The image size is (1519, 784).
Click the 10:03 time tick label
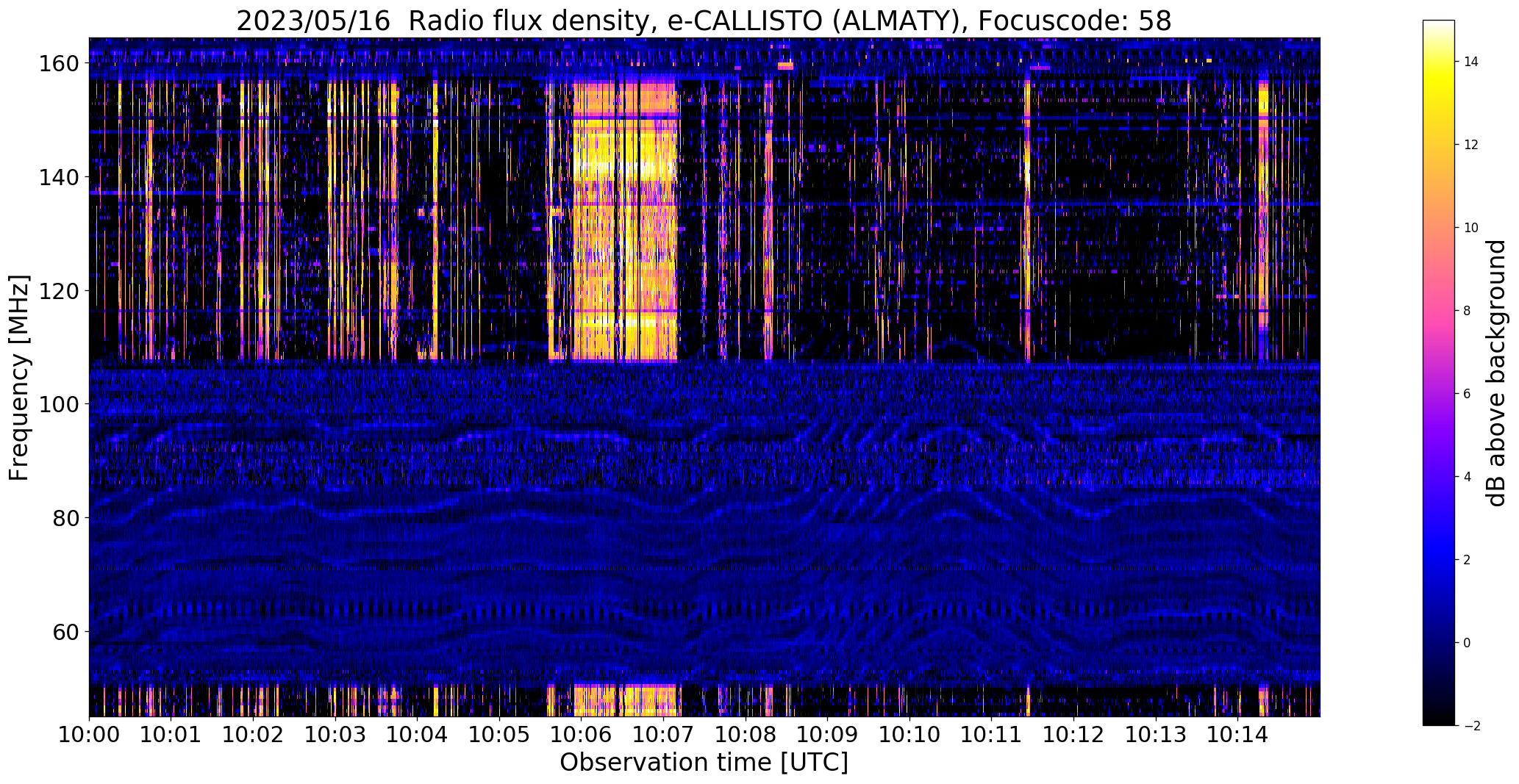[335, 736]
